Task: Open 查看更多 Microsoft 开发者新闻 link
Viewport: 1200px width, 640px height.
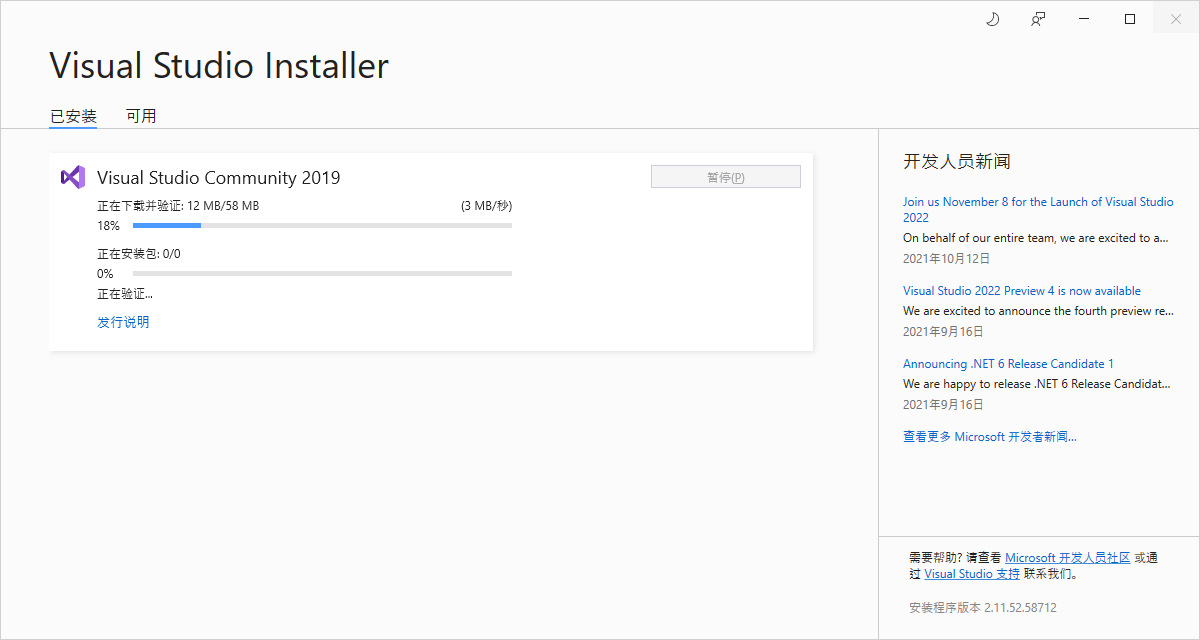Action: point(990,437)
